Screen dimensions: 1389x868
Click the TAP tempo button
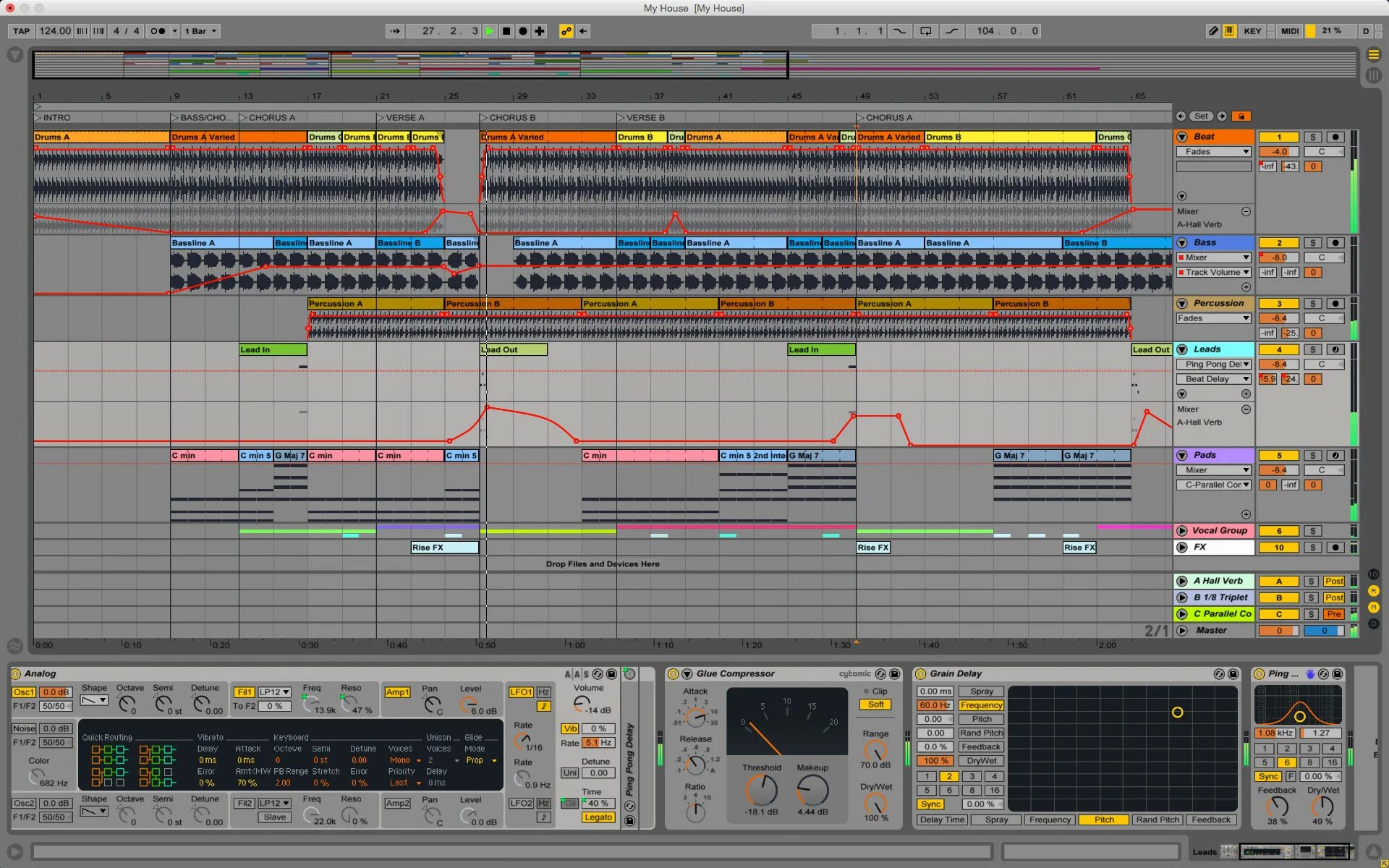[x=21, y=31]
